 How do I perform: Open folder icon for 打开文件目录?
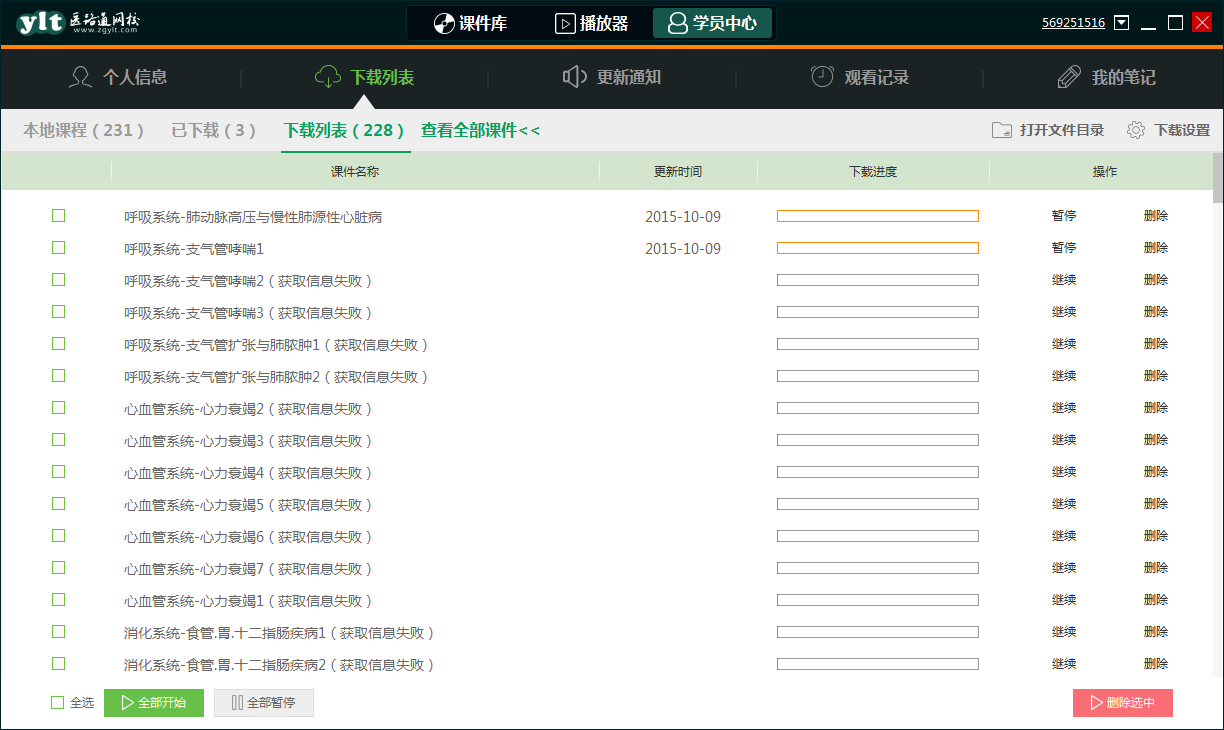(x=1001, y=130)
